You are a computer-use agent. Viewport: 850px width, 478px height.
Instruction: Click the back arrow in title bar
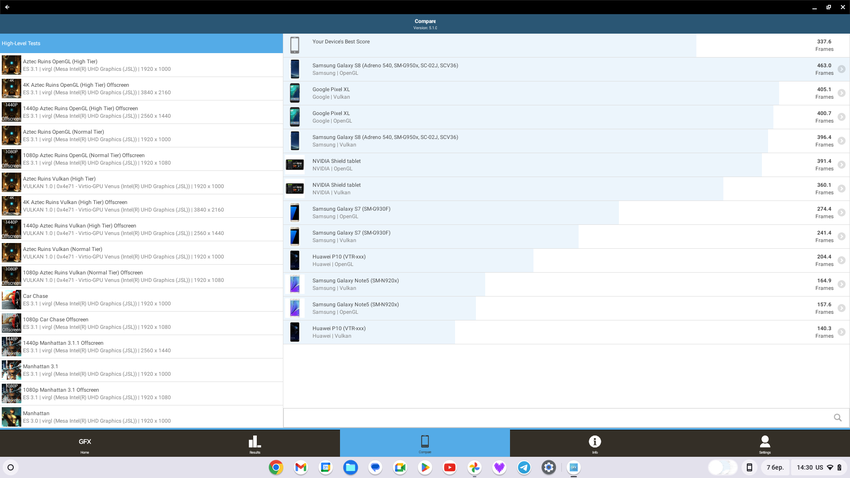(7, 7)
